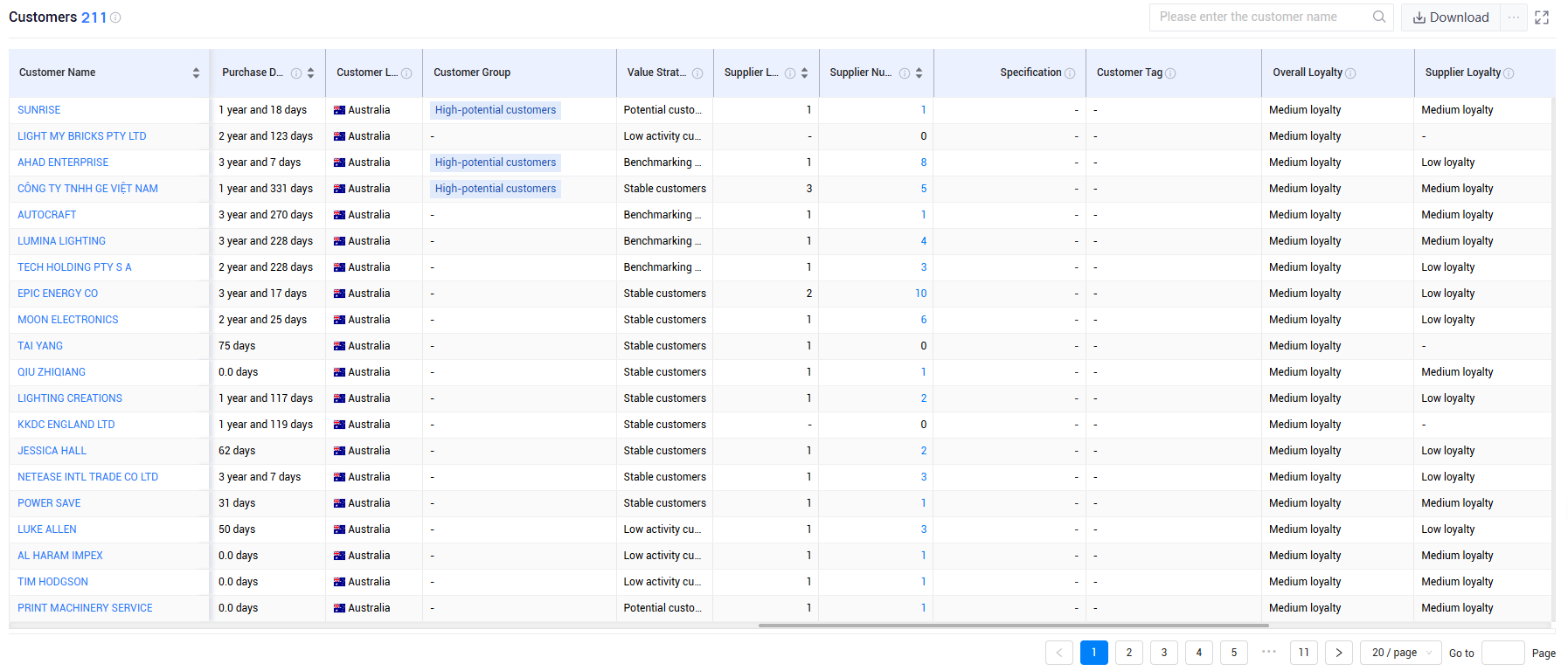Viewport: 1568px width, 671px height.
Task: Open NETEASE INTL TRADE CO LTD
Action: 87,477
